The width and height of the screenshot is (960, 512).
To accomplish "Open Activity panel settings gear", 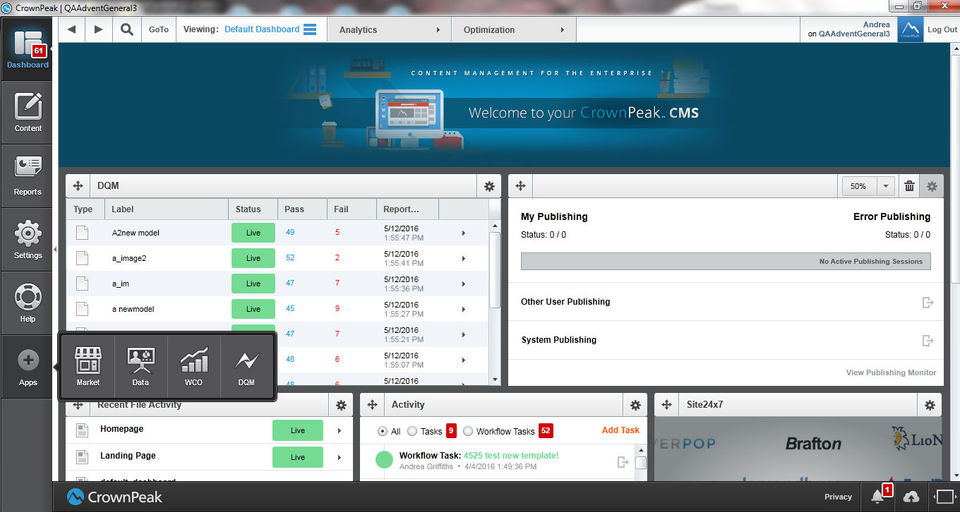I will [x=636, y=405].
